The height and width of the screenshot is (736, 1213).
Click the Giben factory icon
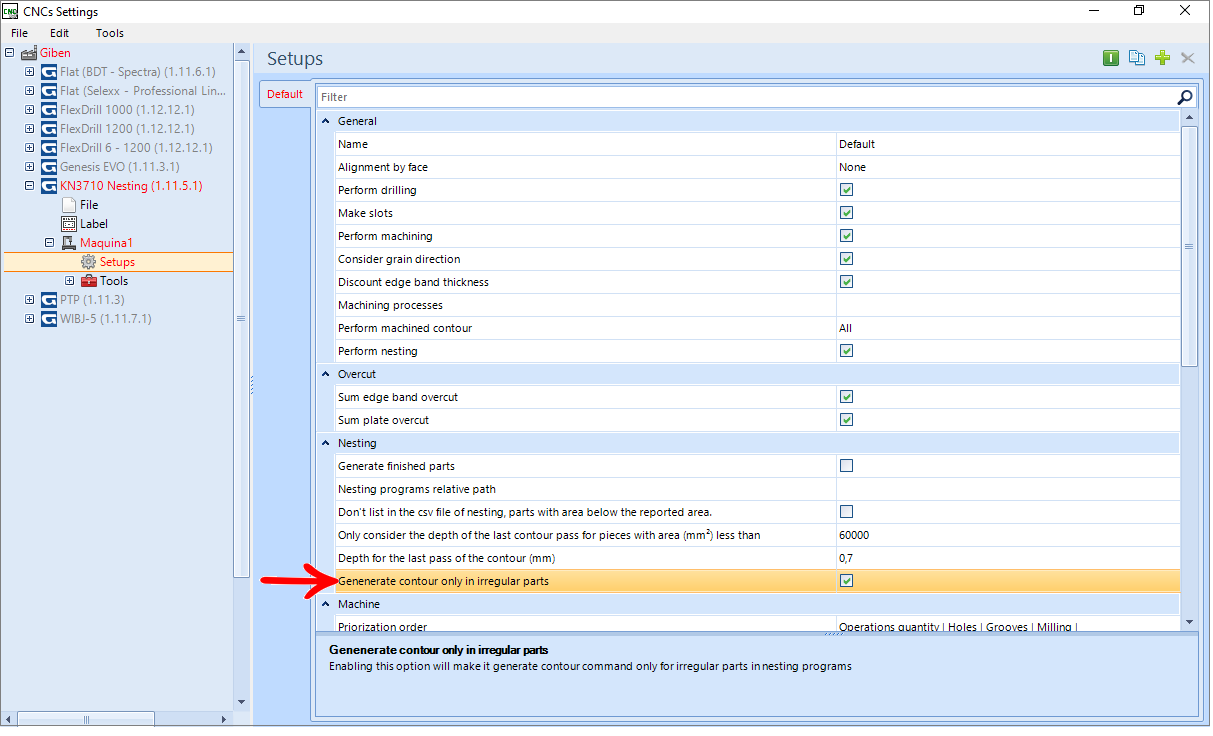coord(29,53)
